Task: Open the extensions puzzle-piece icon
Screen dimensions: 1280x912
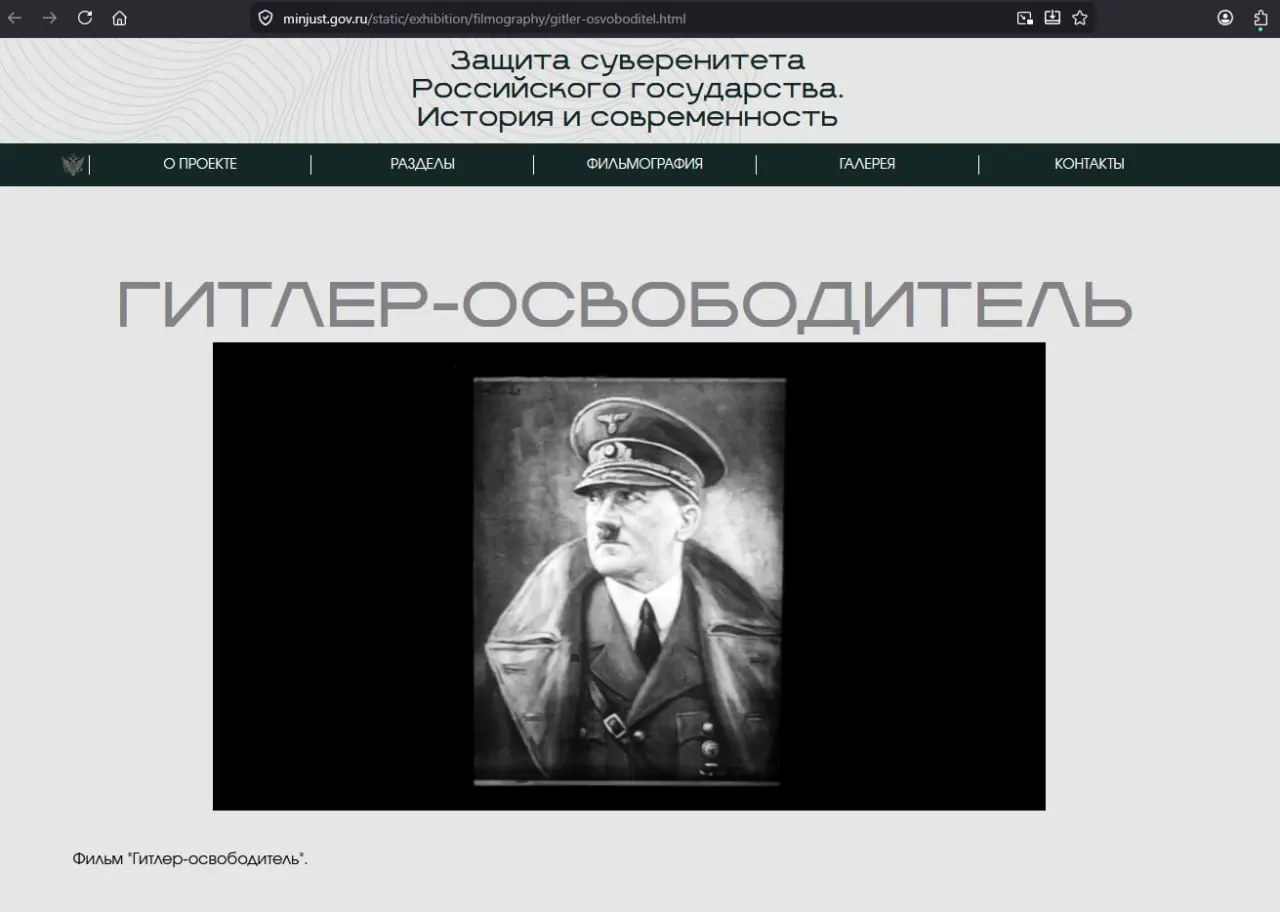Action: coord(1260,18)
